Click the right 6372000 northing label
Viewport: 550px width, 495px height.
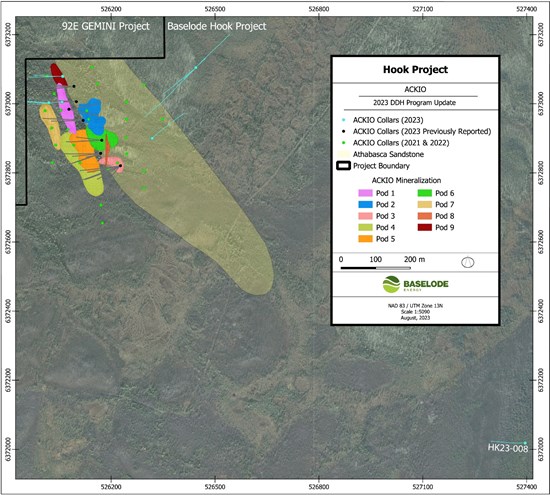click(541, 449)
